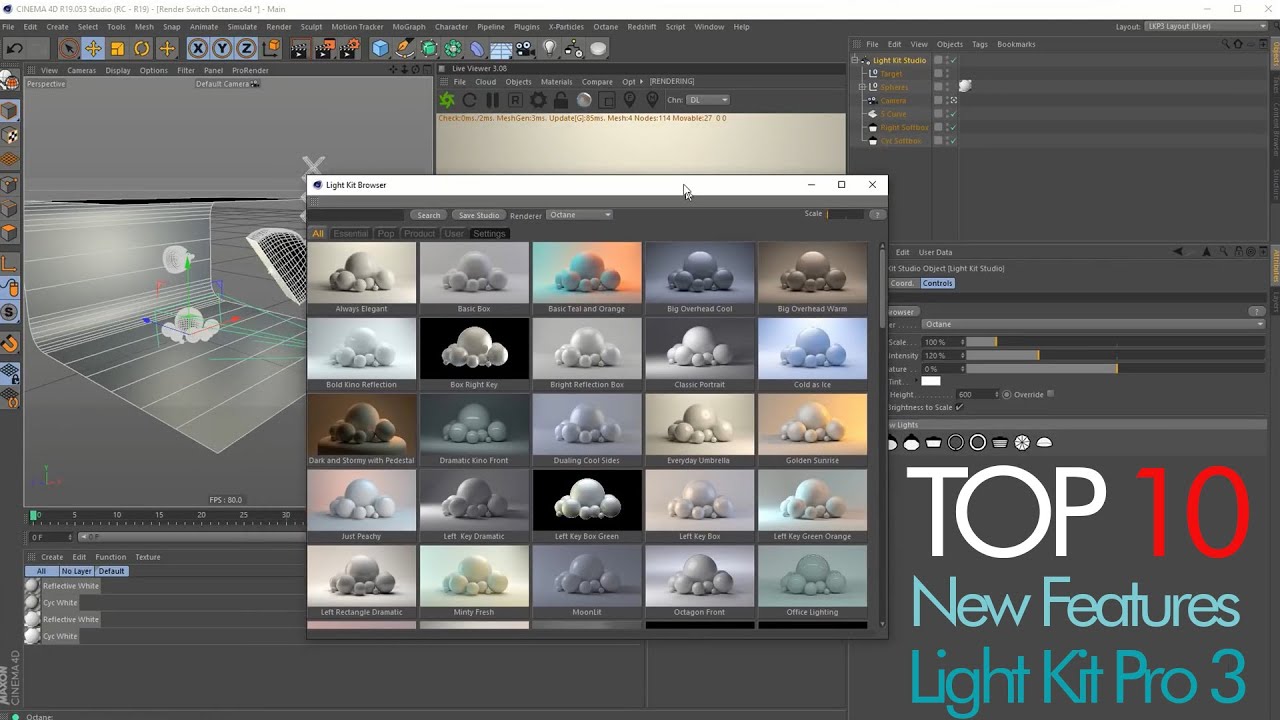Switch to the Coord. tab
The image size is (1280, 720).
click(x=902, y=283)
